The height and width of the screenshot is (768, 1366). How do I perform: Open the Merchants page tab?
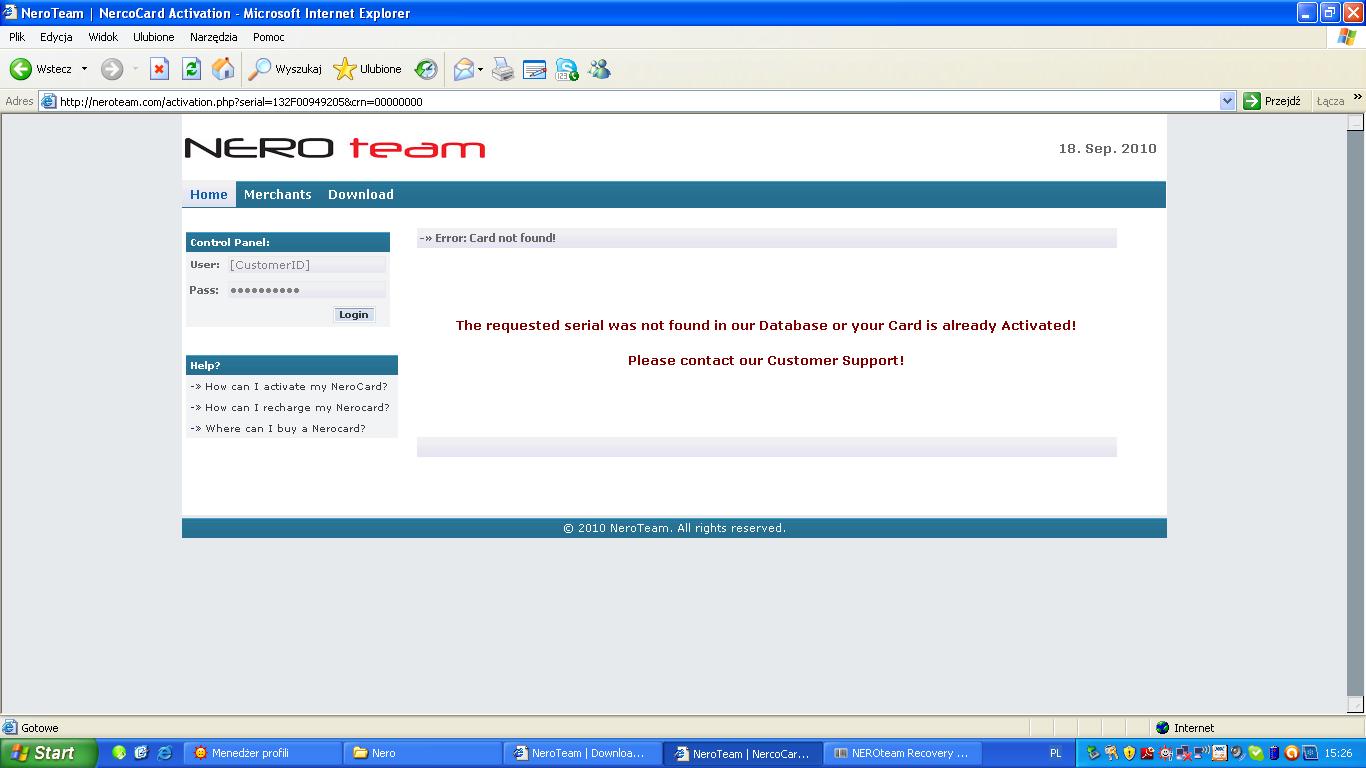[x=278, y=194]
